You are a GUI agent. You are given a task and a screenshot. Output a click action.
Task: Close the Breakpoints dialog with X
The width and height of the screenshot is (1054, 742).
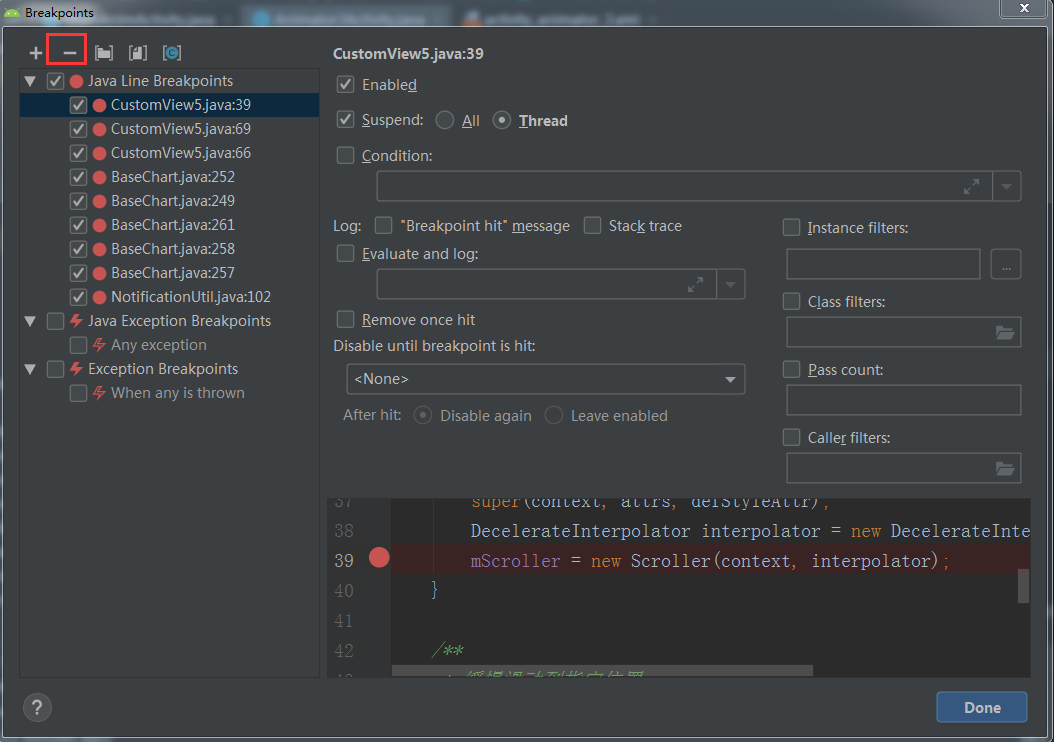1024,8
